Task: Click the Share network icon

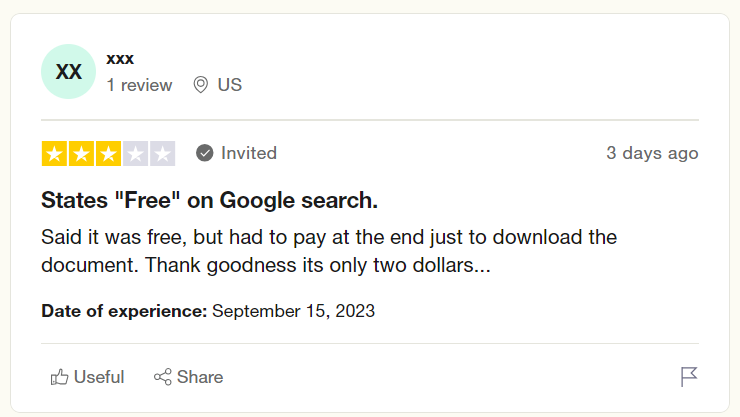Action: (162, 377)
